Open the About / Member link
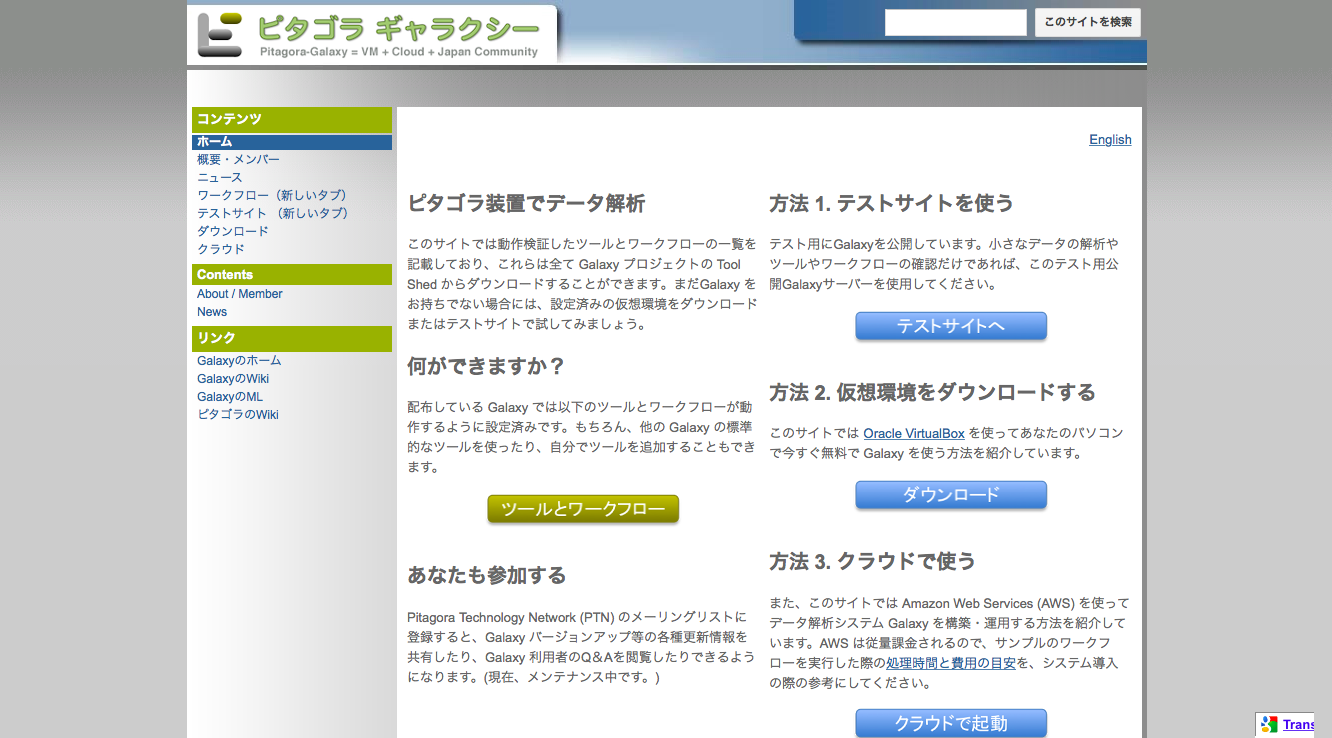Image resolution: width=1332 pixels, height=738 pixels. [x=240, y=294]
